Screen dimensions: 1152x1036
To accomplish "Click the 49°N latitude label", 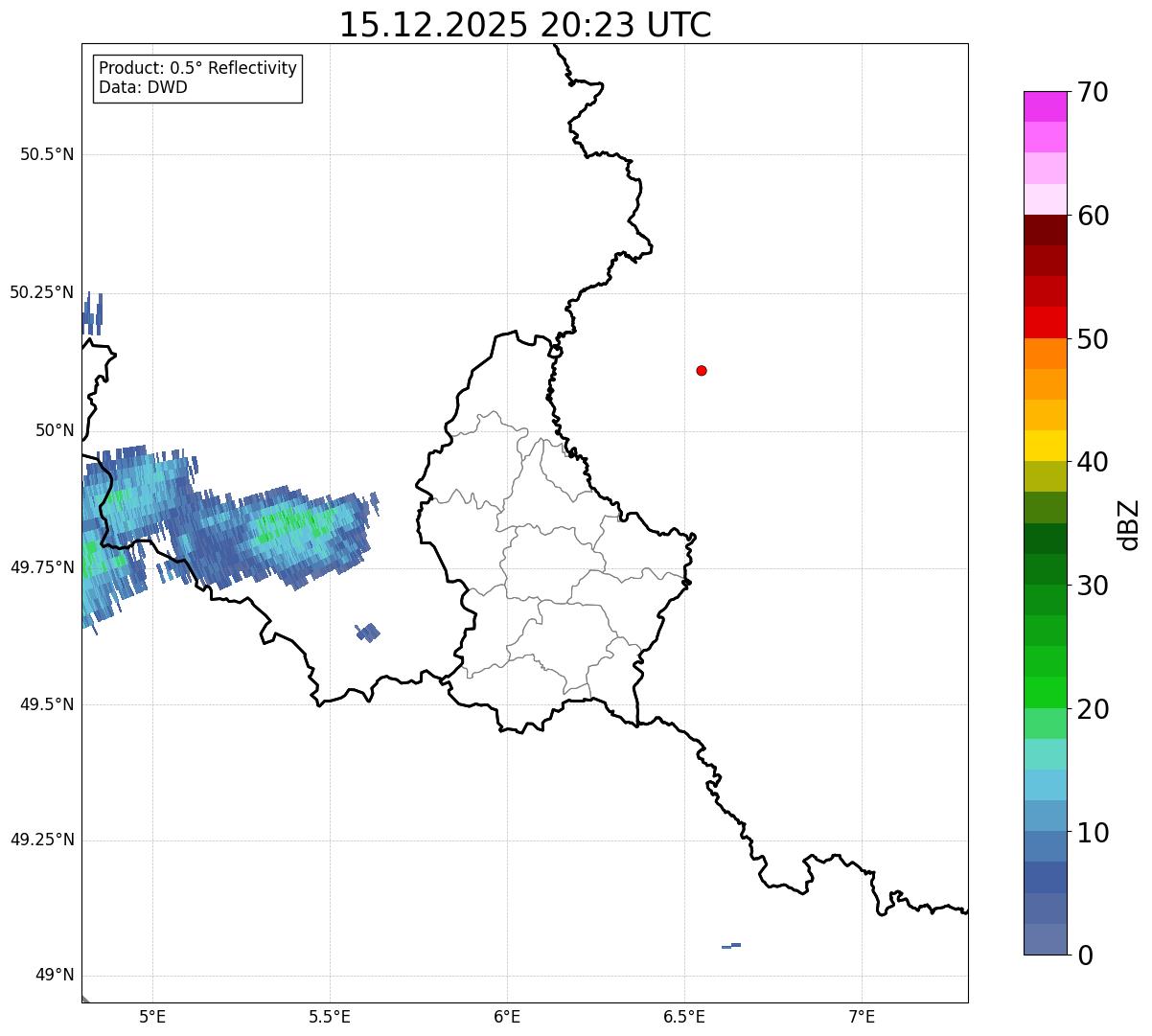I will click(55, 976).
